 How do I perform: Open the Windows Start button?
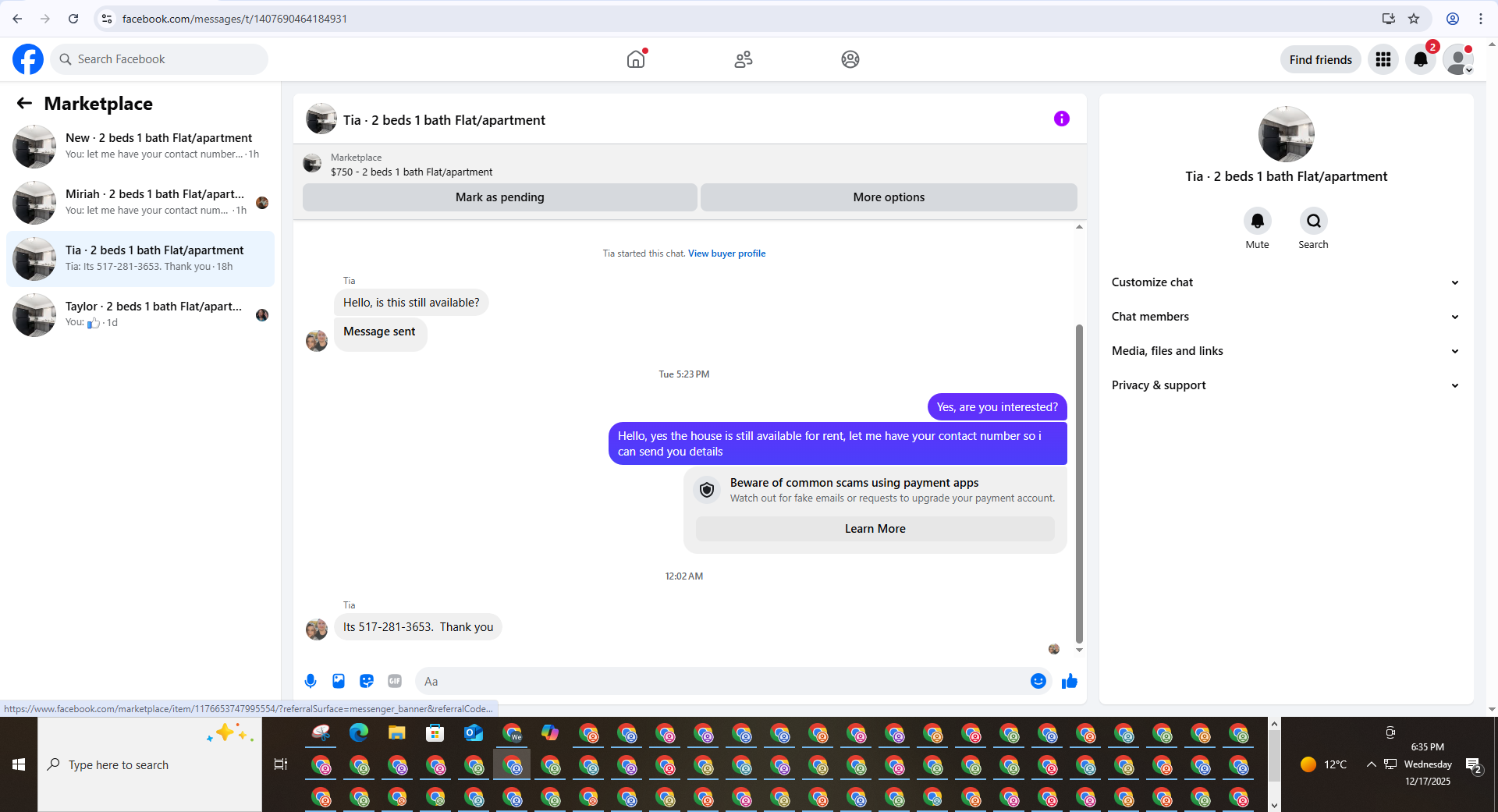tap(19, 764)
